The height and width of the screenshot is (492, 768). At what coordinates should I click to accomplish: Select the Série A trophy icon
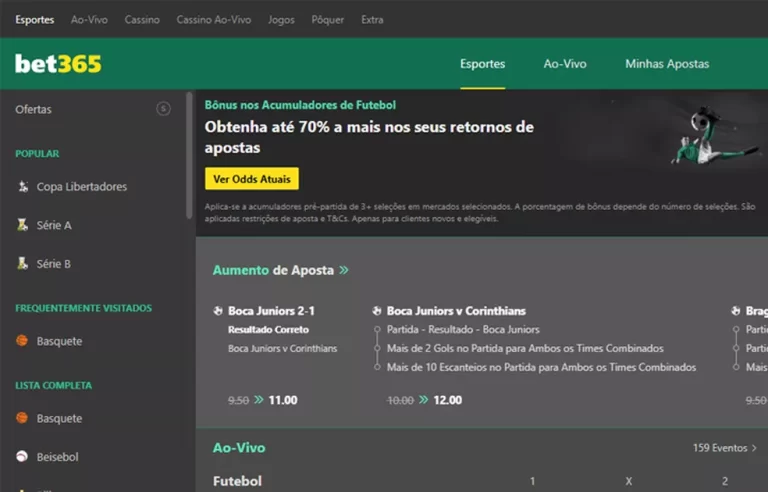23,225
